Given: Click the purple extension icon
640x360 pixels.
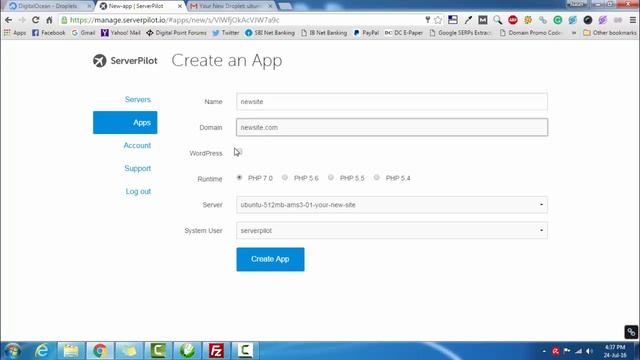Looking at the screenshot, I should (x=602, y=20).
